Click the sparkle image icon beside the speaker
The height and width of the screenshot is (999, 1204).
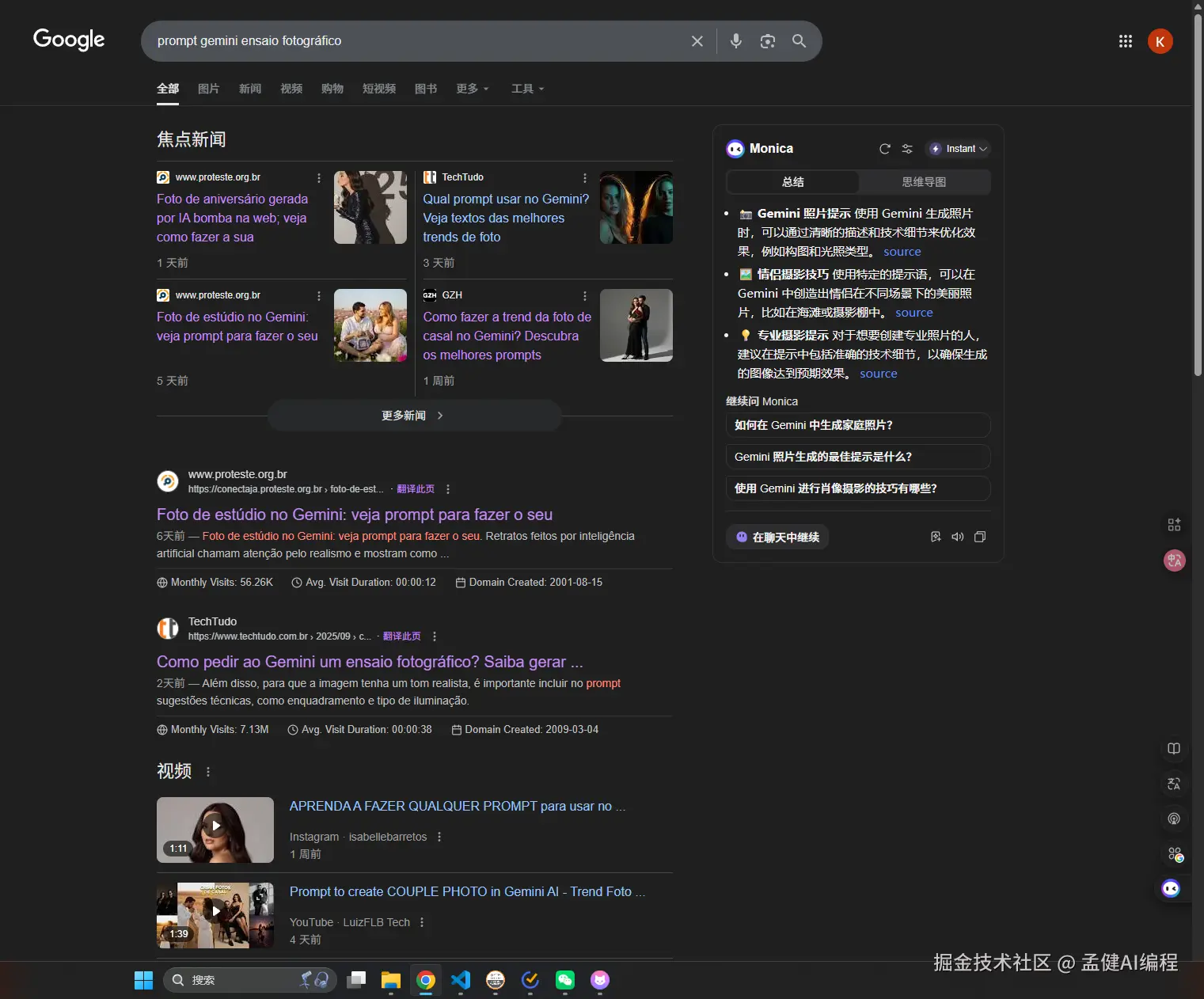tap(936, 537)
